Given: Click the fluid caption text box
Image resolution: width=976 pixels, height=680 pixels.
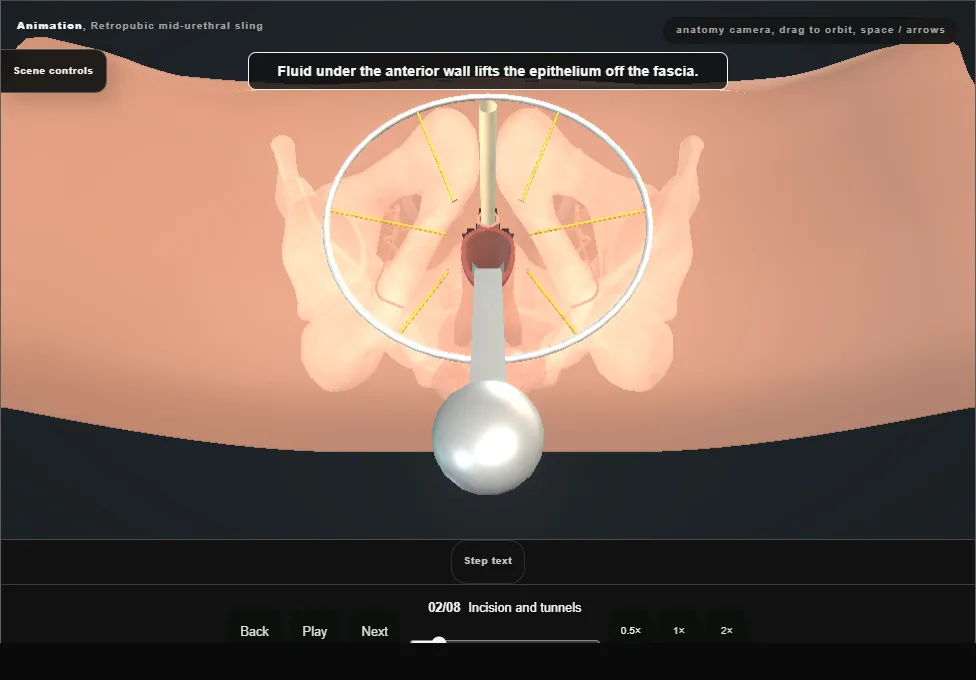Looking at the screenshot, I should [x=488, y=71].
